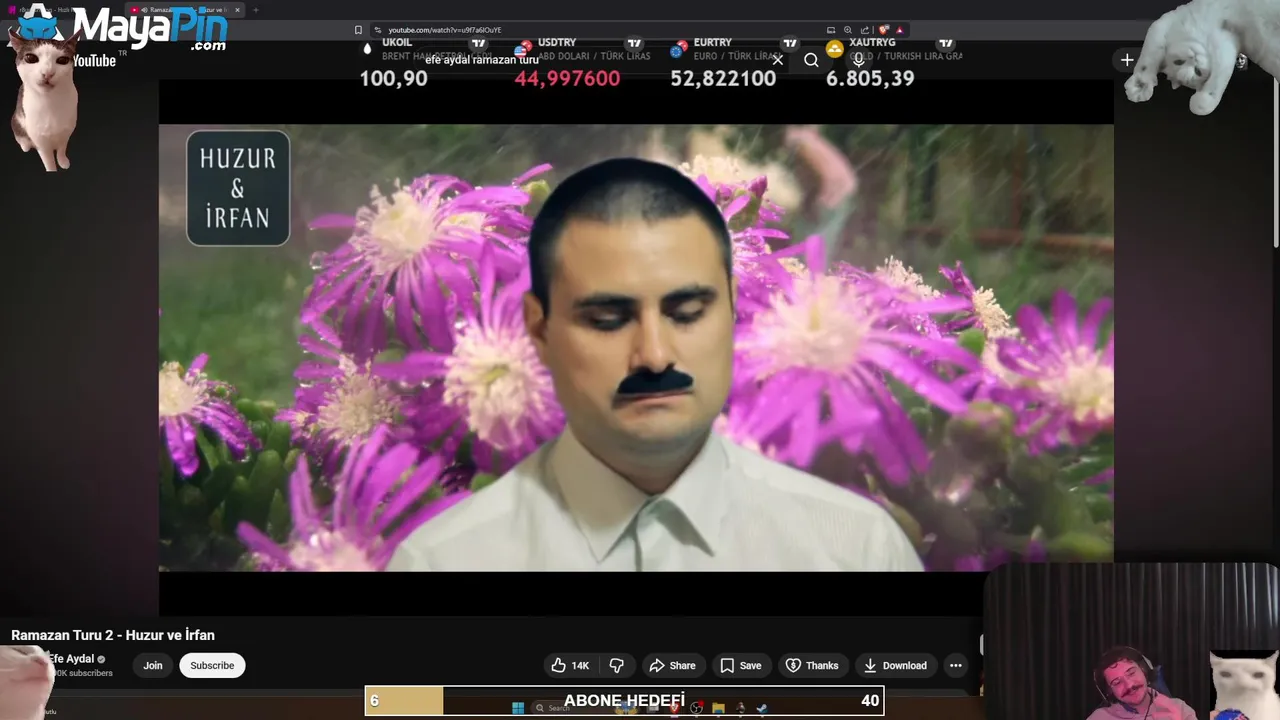Open site settings icon in the address bar
The width and height of the screenshot is (1280, 720).
pyautogui.click(x=378, y=30)
